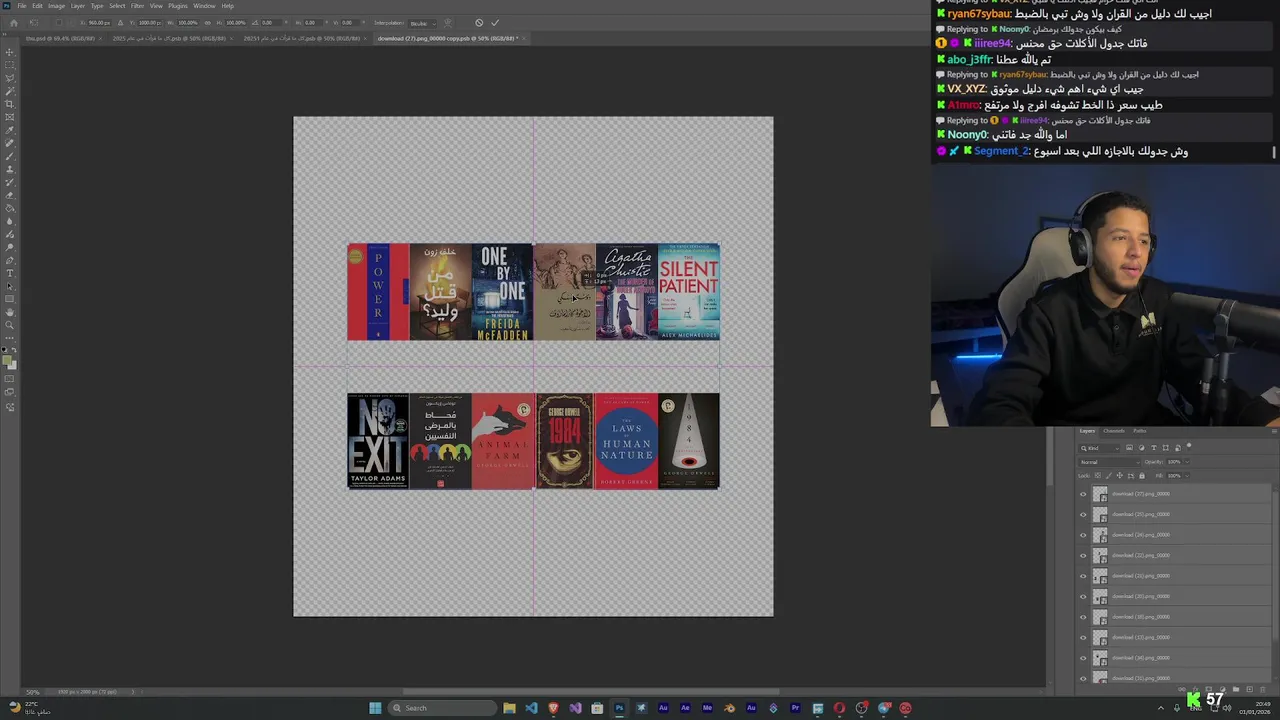
Task: Open the Filter menu
Action: (x=138, y=6)
